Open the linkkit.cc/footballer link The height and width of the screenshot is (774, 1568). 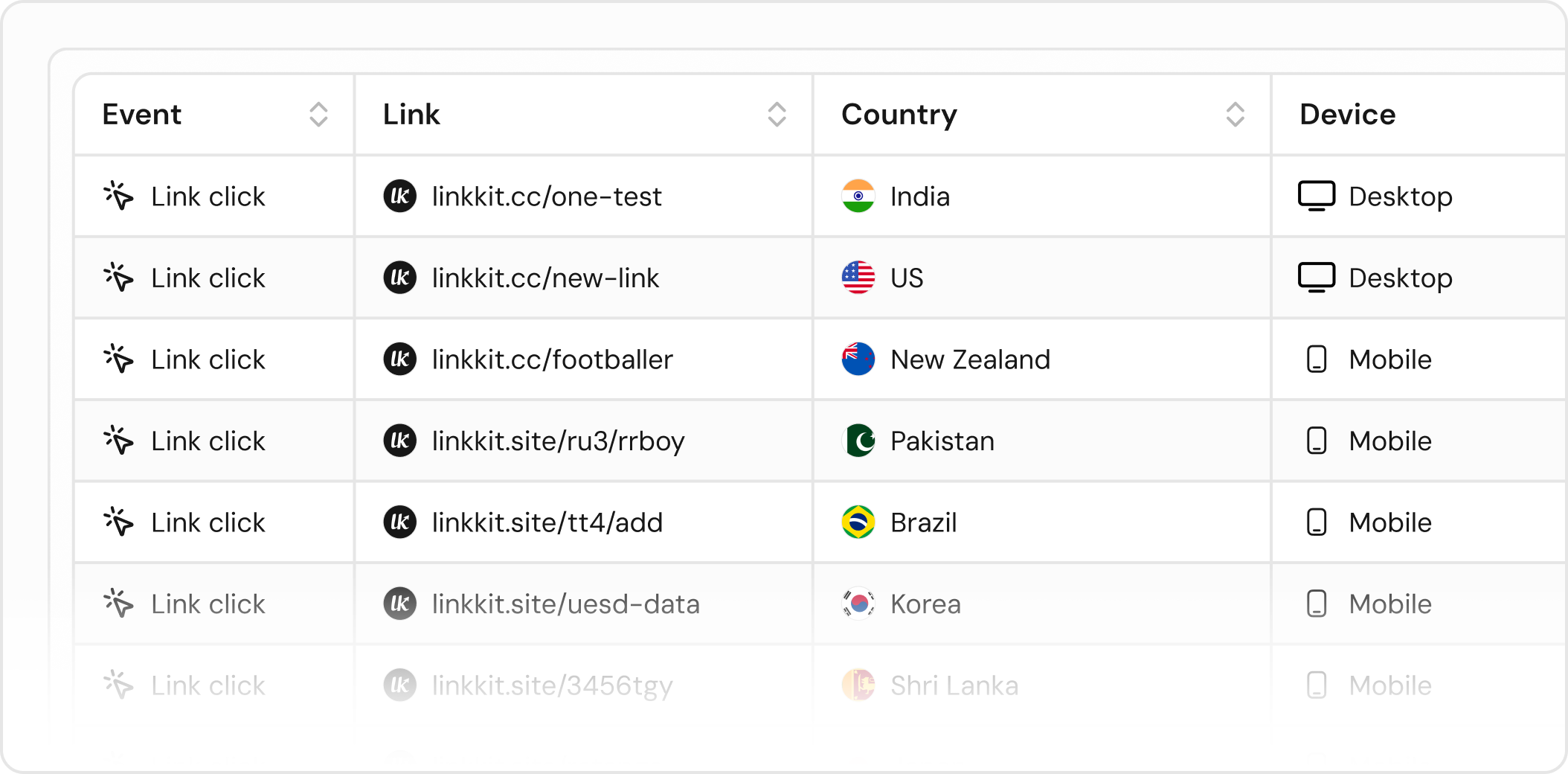click(552, 359)
